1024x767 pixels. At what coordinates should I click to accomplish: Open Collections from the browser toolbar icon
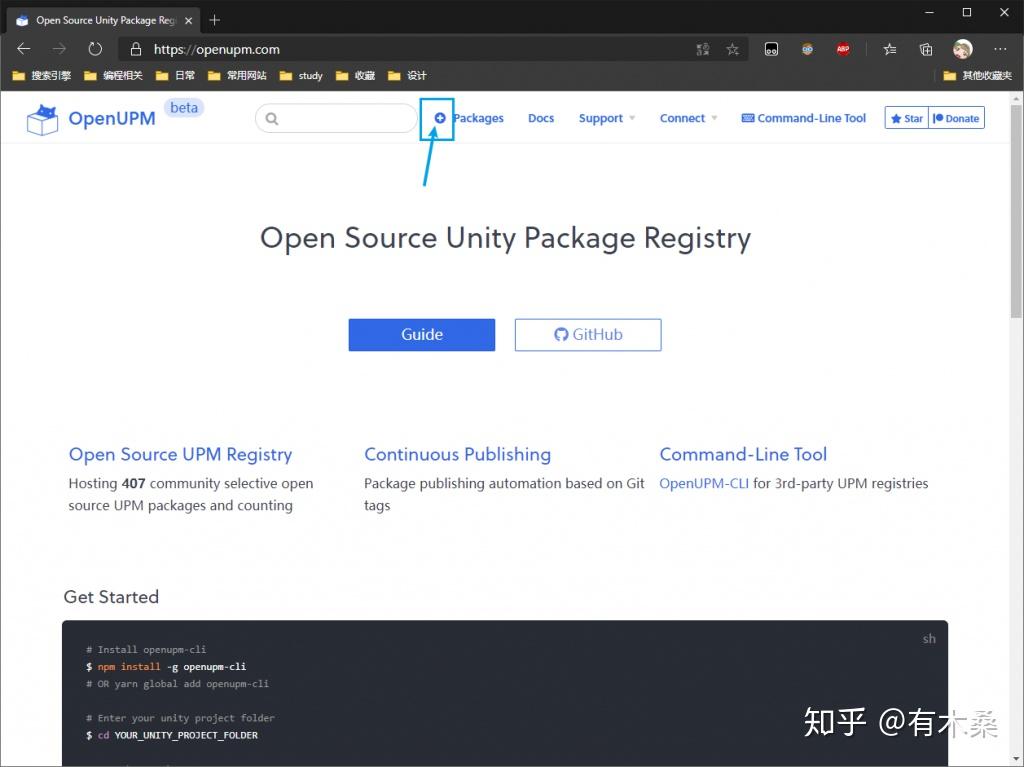pyautogui.click(x=925, y=48)
